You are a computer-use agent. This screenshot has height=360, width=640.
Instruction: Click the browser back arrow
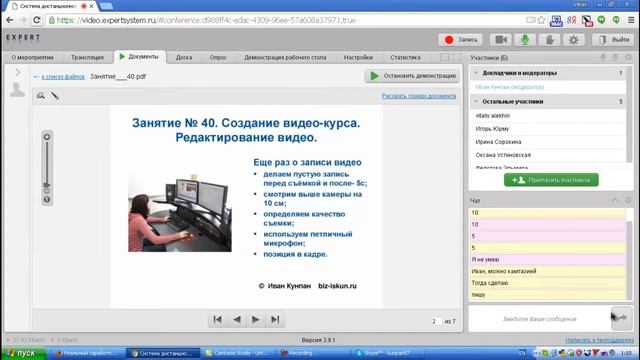pyautogui.click(x=10, y=20)
